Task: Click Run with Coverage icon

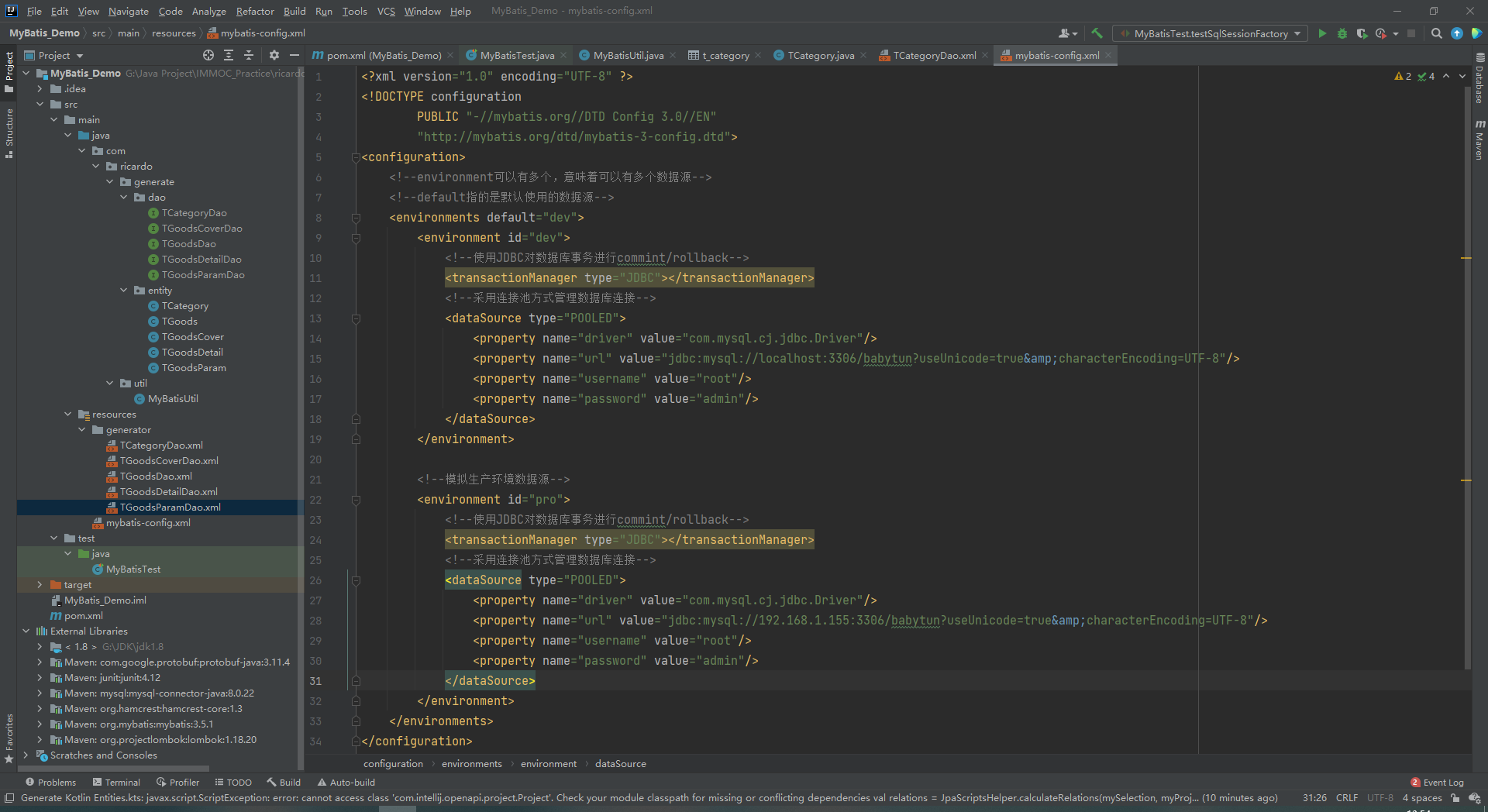Action: (x=1362, y=33)
